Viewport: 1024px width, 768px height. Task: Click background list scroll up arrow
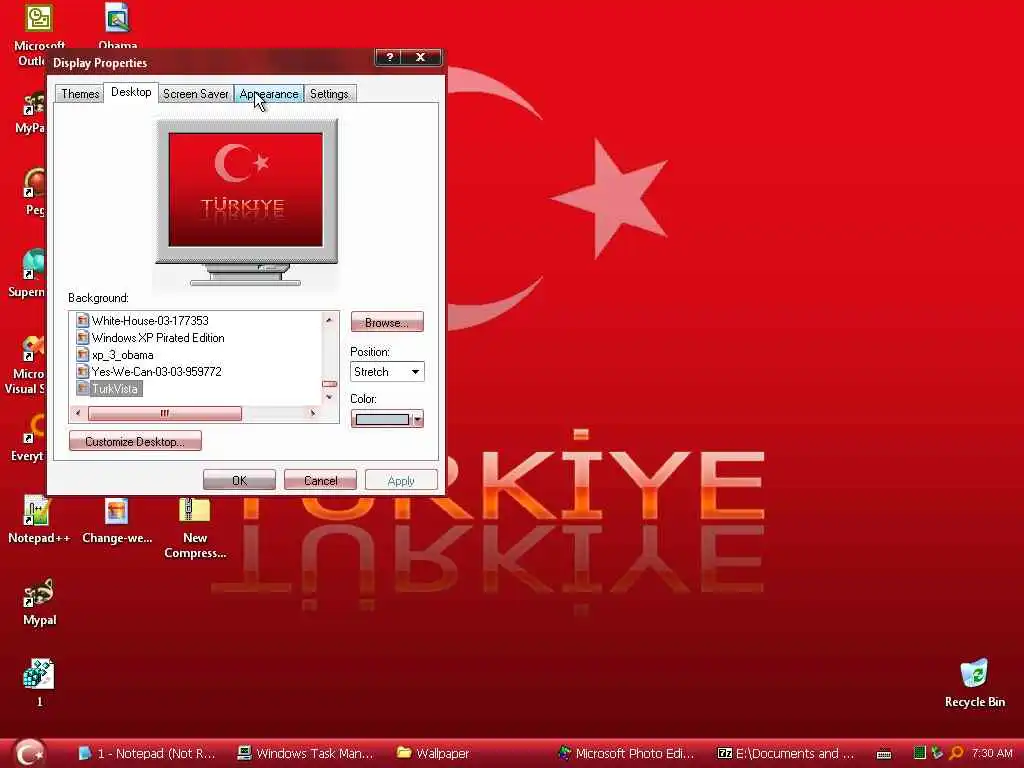329,319
